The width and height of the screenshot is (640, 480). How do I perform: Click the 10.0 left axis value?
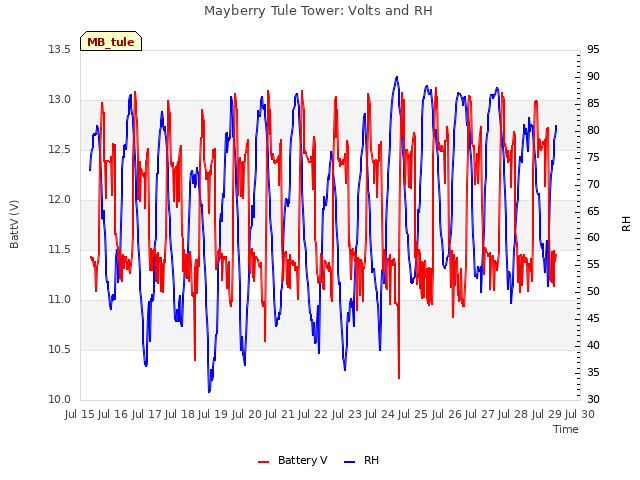pos(60,400)
